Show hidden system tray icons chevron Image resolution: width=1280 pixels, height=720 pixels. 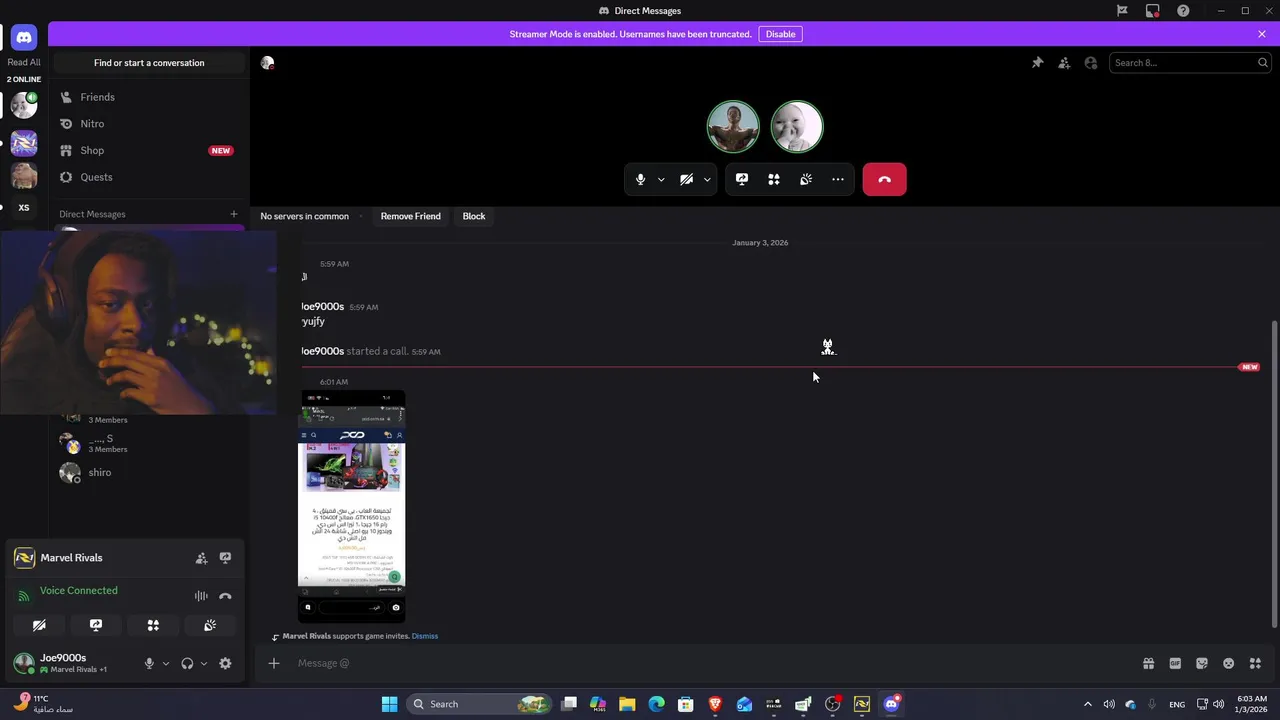click(x=1088, y=704)
